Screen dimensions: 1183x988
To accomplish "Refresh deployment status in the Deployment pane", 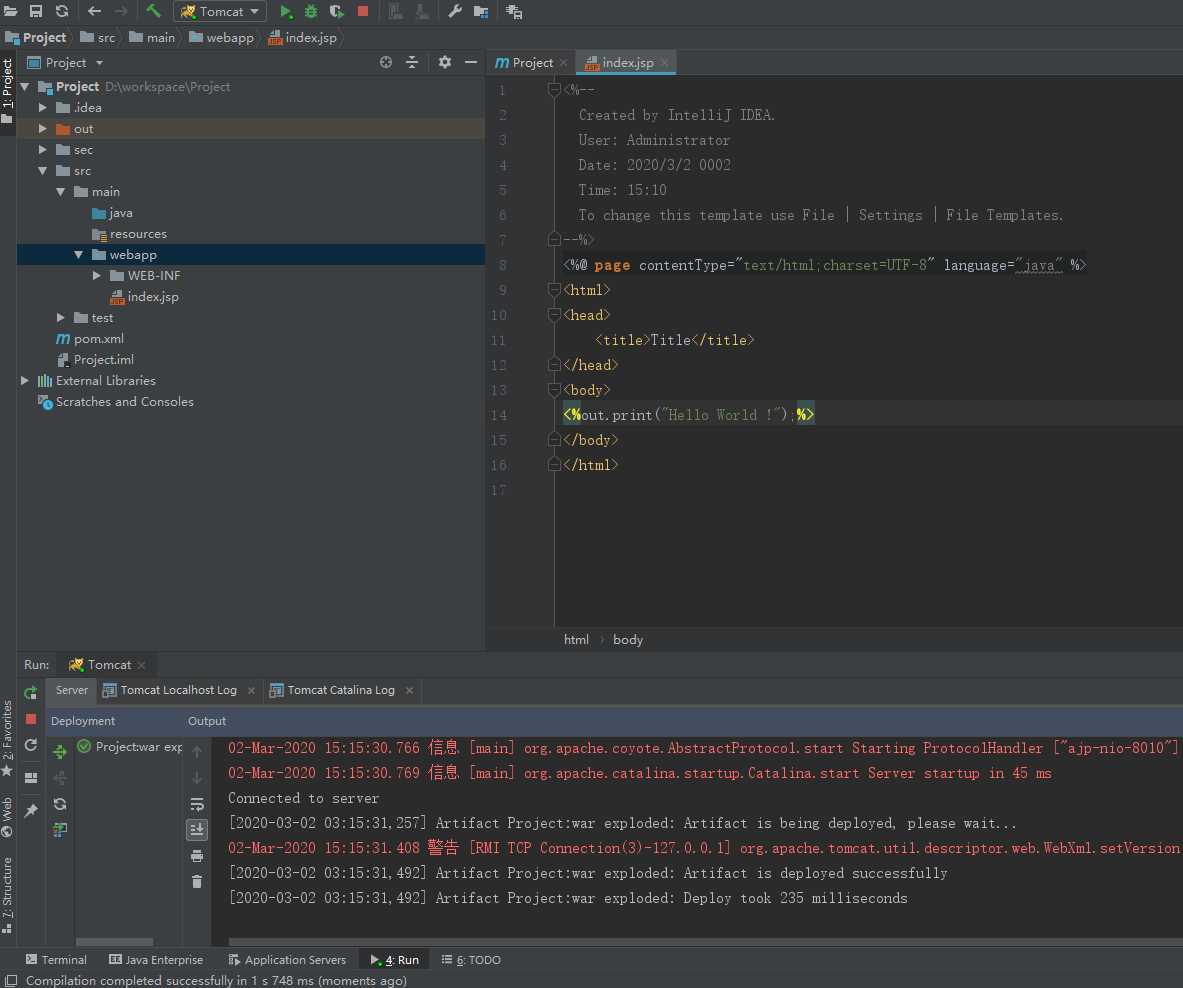I will (x=60, y=804).
